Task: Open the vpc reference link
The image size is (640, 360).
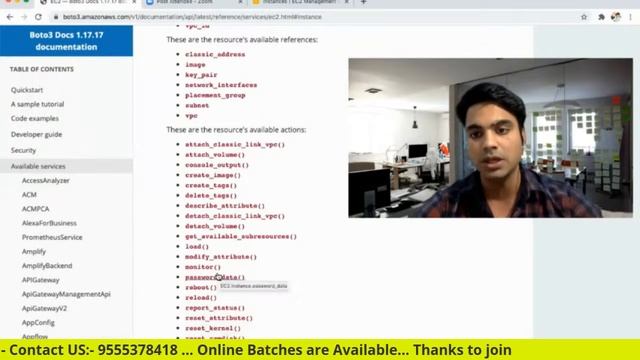Action: click(x=191, y=116)
